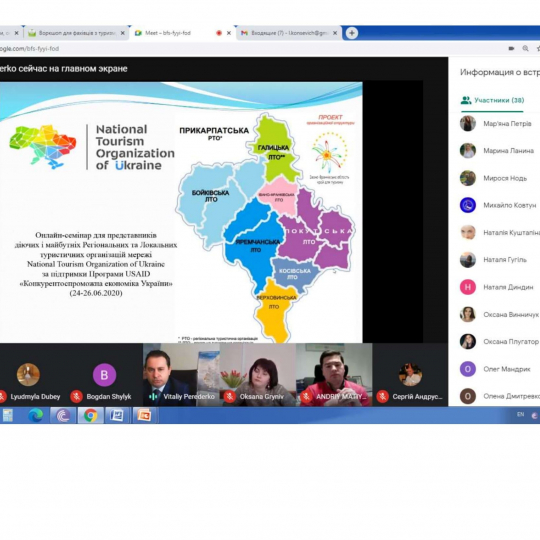Screen dimensions: 540x540
Task: Select participant Наталія Кушталіна
Action: click(x=500, y=232)
